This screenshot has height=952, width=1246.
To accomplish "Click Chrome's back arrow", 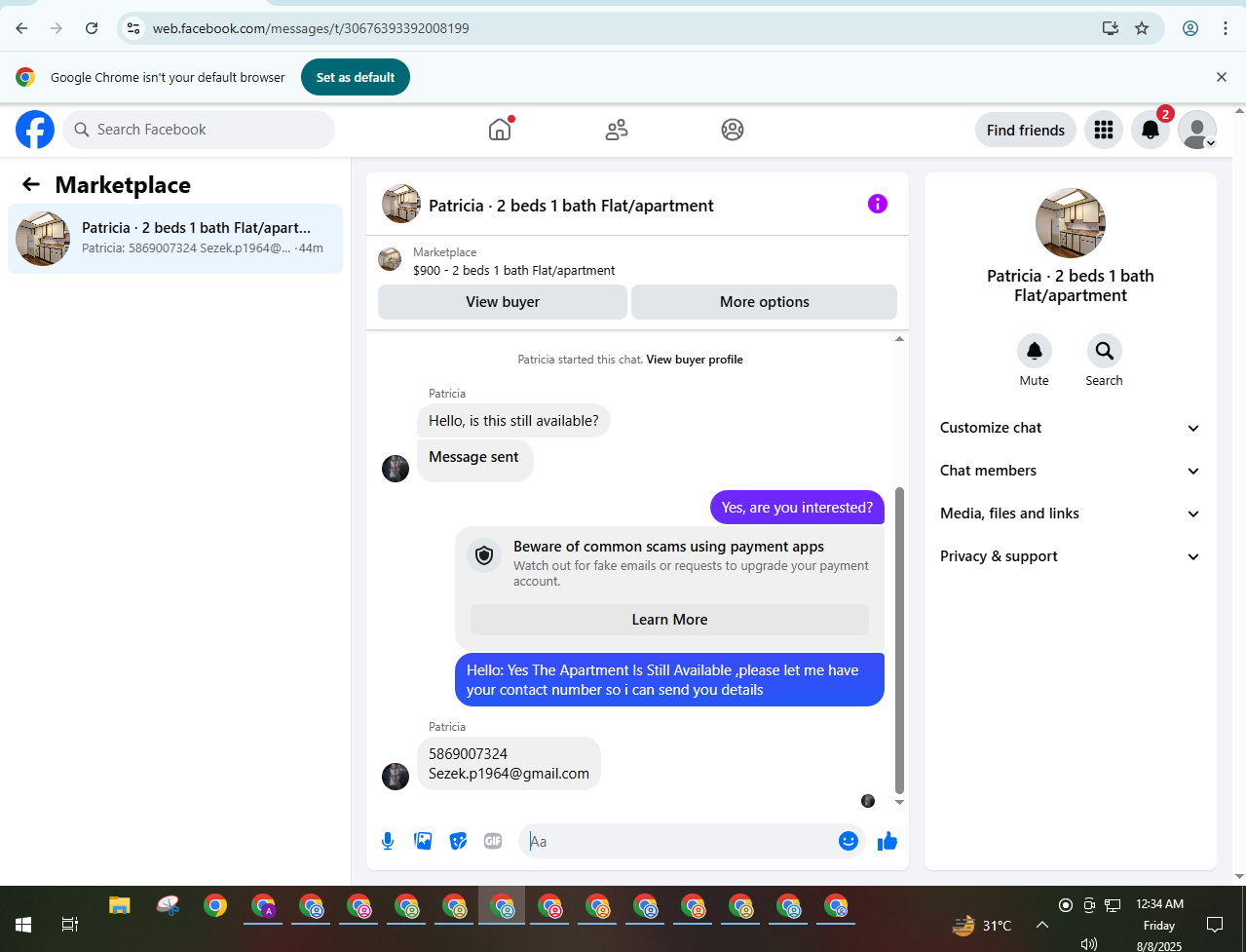I will tap(21, 28).
